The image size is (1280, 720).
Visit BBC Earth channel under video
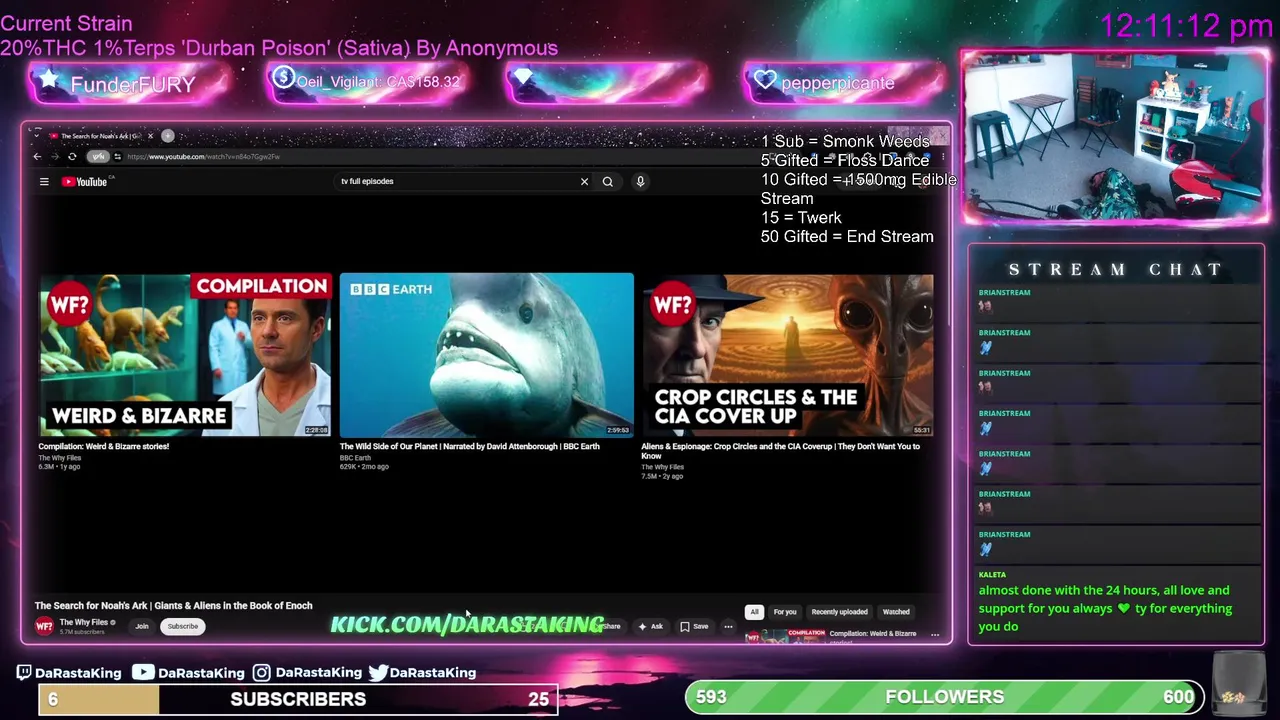(x=355, y=457)
